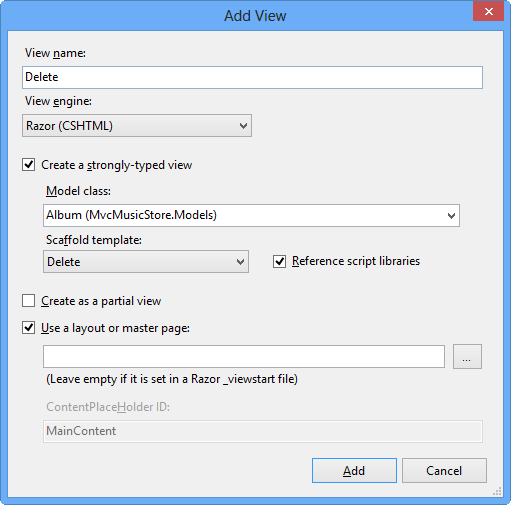Click the View name input field

pos(252,77)
